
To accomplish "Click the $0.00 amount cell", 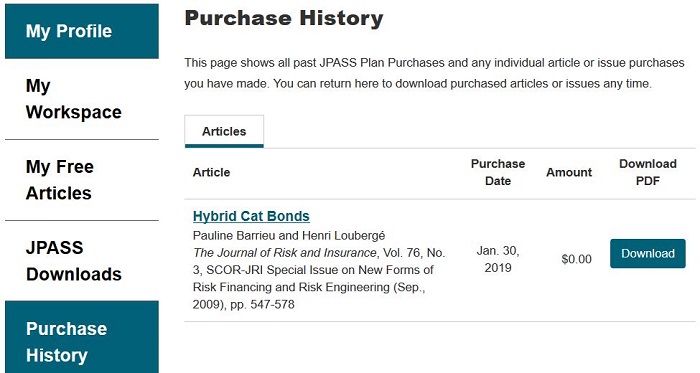I will coord(576,259).
